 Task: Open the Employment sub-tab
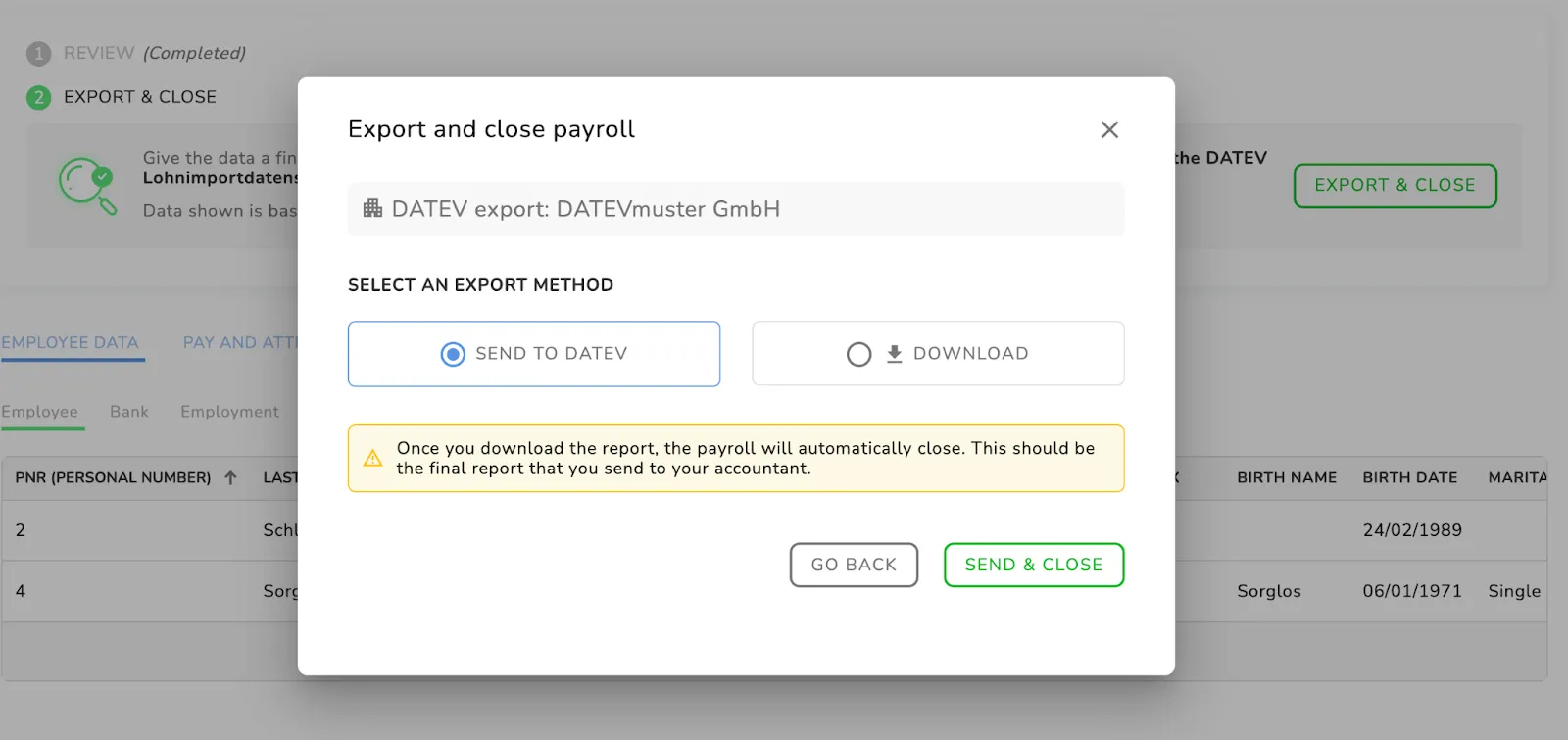[x=229, y=412]
